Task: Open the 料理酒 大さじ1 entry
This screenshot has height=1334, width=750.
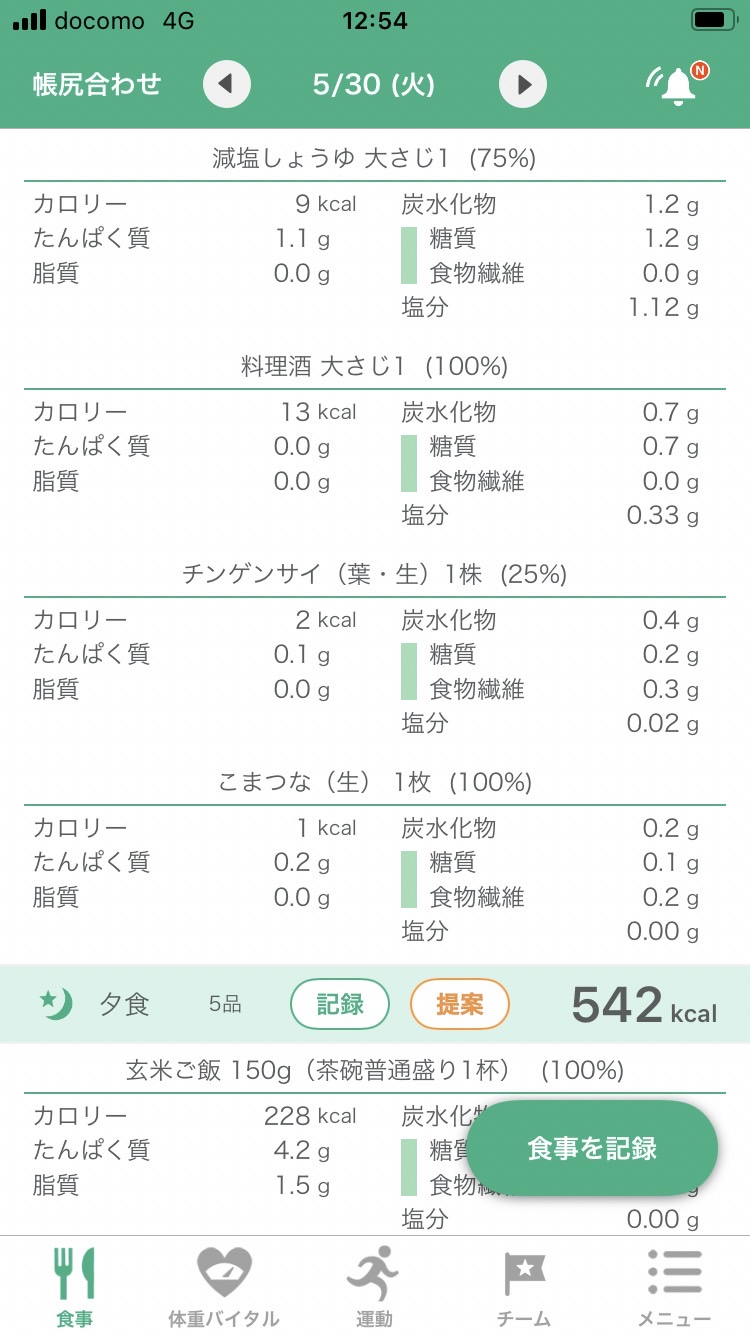Action: 374,366
